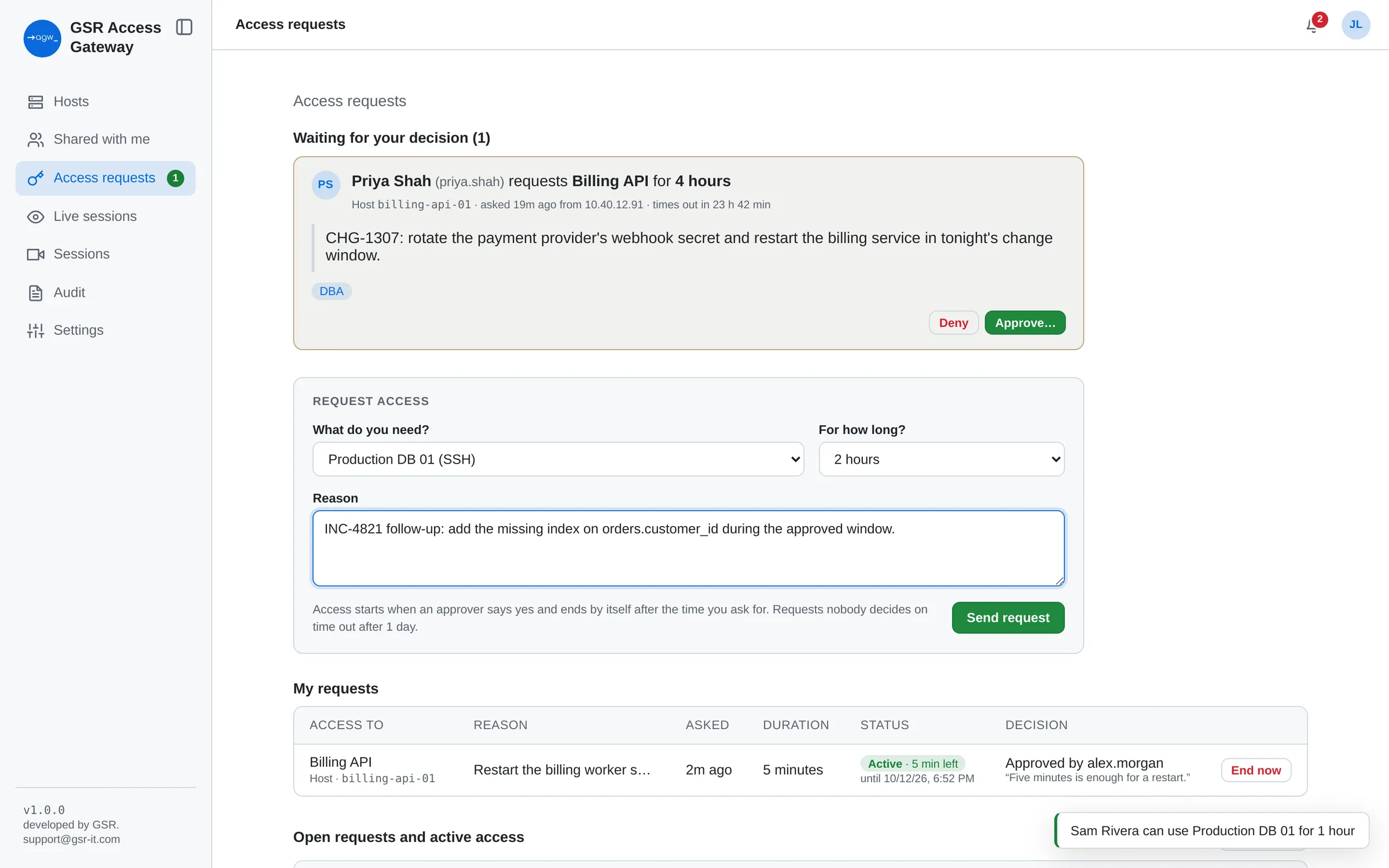Click the Live sessions eye icon

(x=36, y=217)
